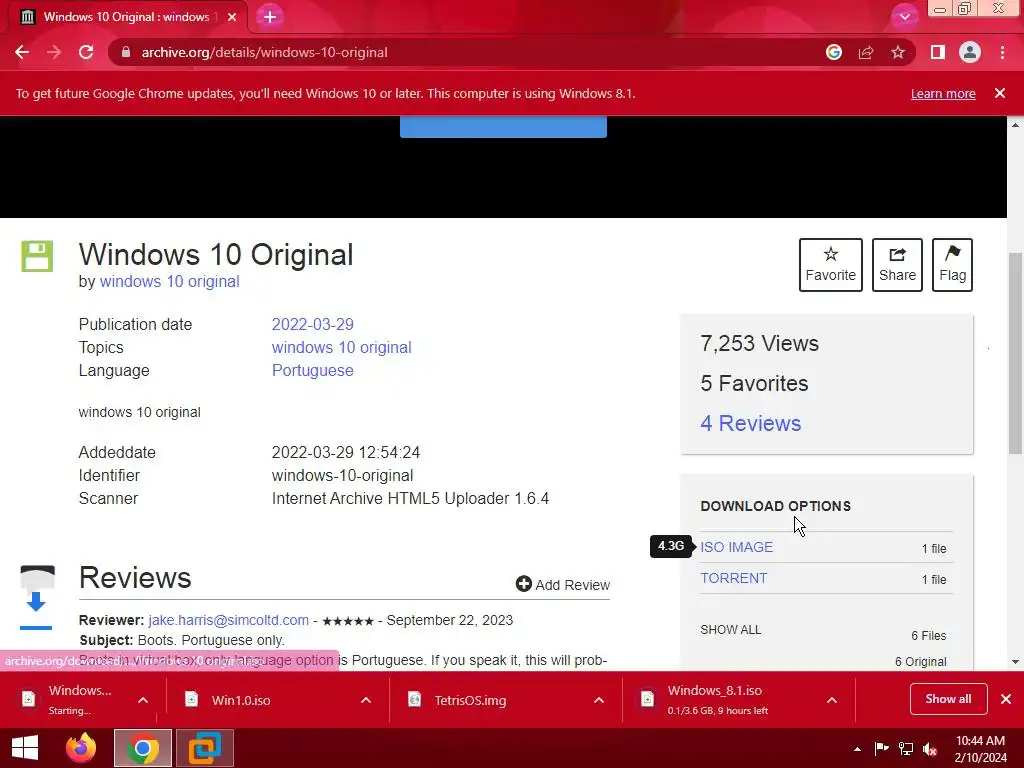Open a new tab with the plus button
Image resolution: width=1024 pixels, height=768 pixels.
coord(270,17)
